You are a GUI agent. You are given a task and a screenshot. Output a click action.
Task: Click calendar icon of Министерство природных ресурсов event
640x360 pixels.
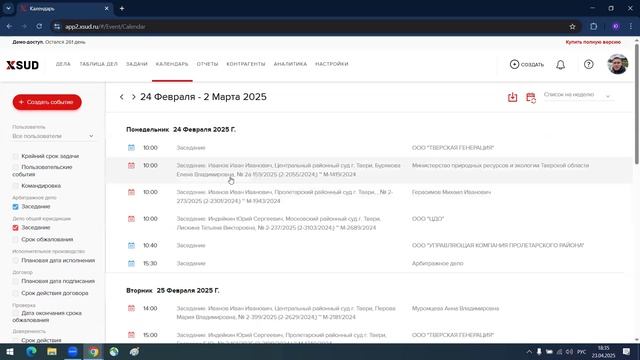pyautogui.click(x=131, y=165)
